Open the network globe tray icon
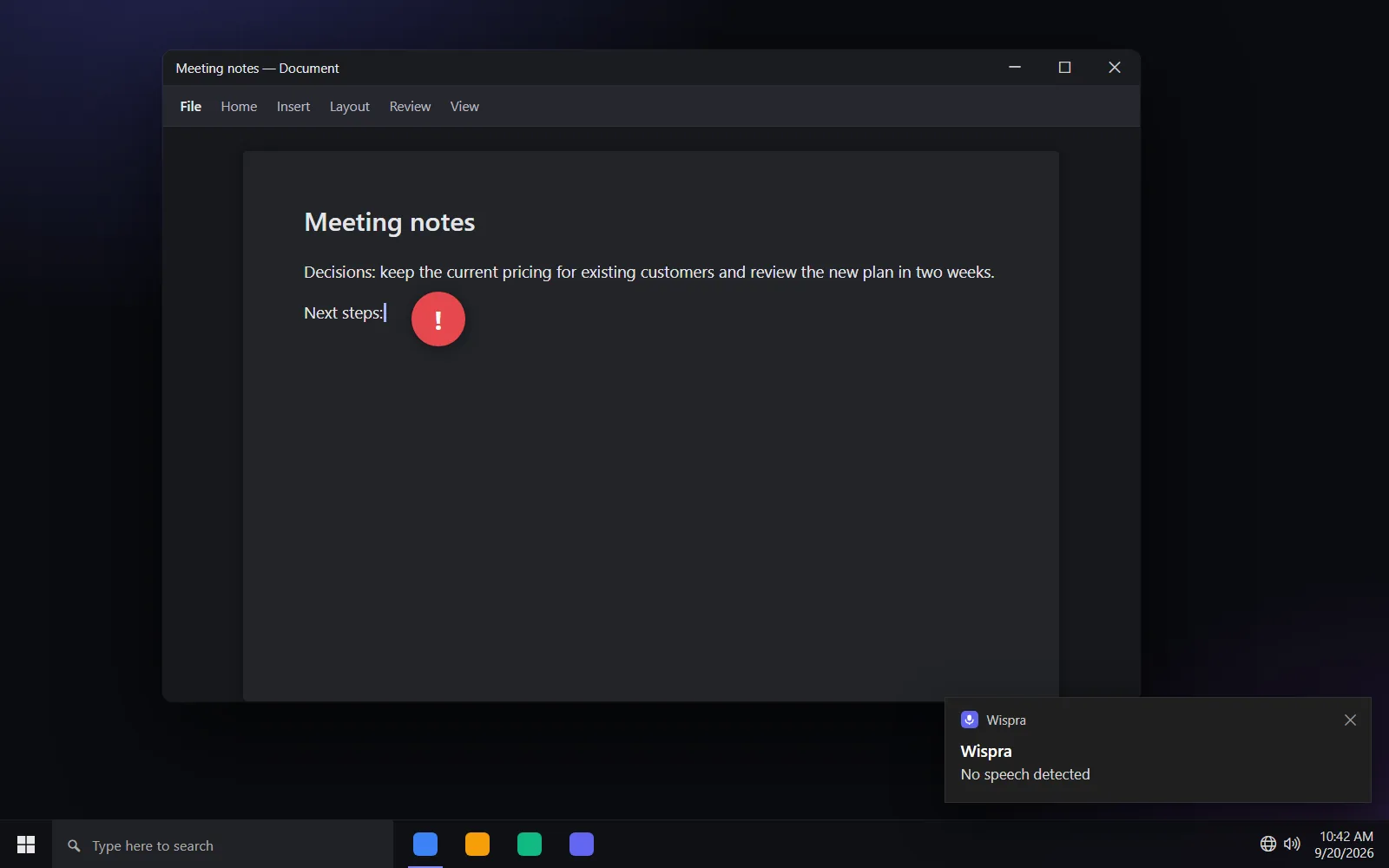1389x868 pixels. point(1268,844)
